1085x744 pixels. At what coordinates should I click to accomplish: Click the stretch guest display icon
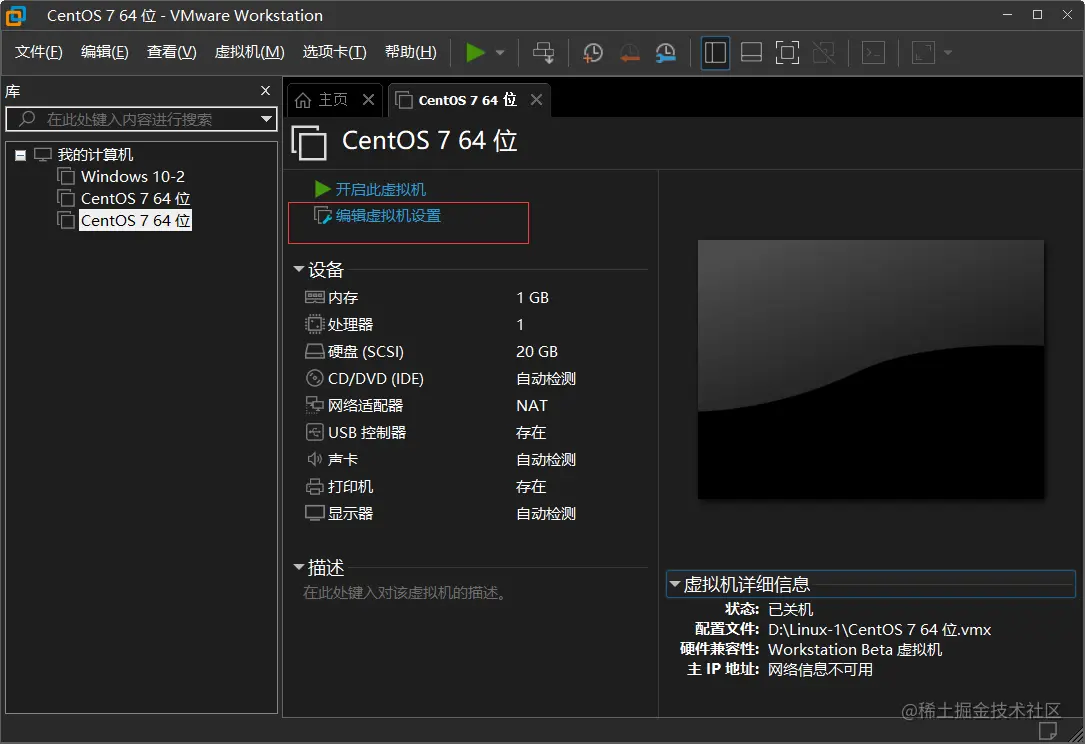coord(924,53)
